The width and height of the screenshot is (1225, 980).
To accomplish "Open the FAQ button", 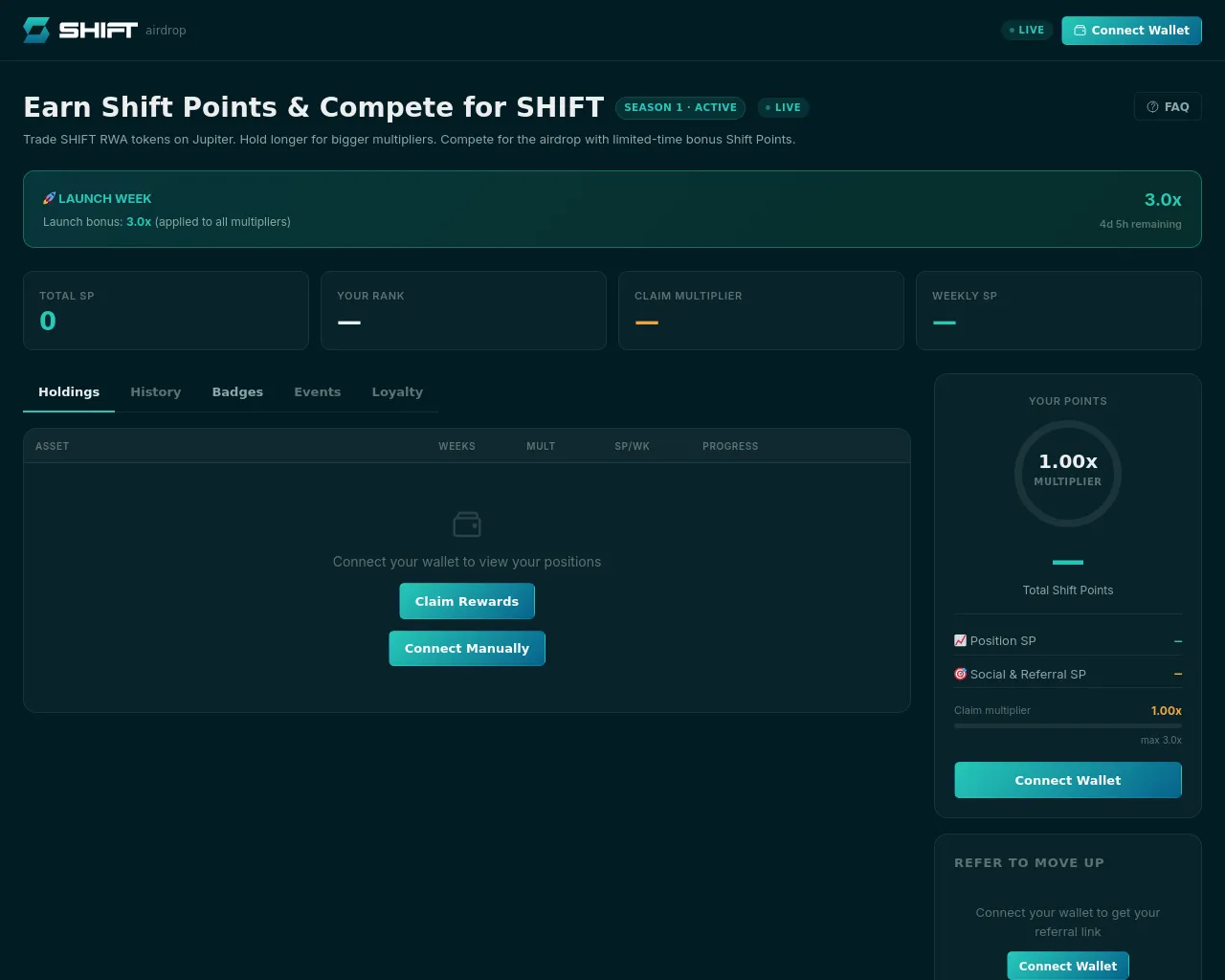I will click(1168, 107).
